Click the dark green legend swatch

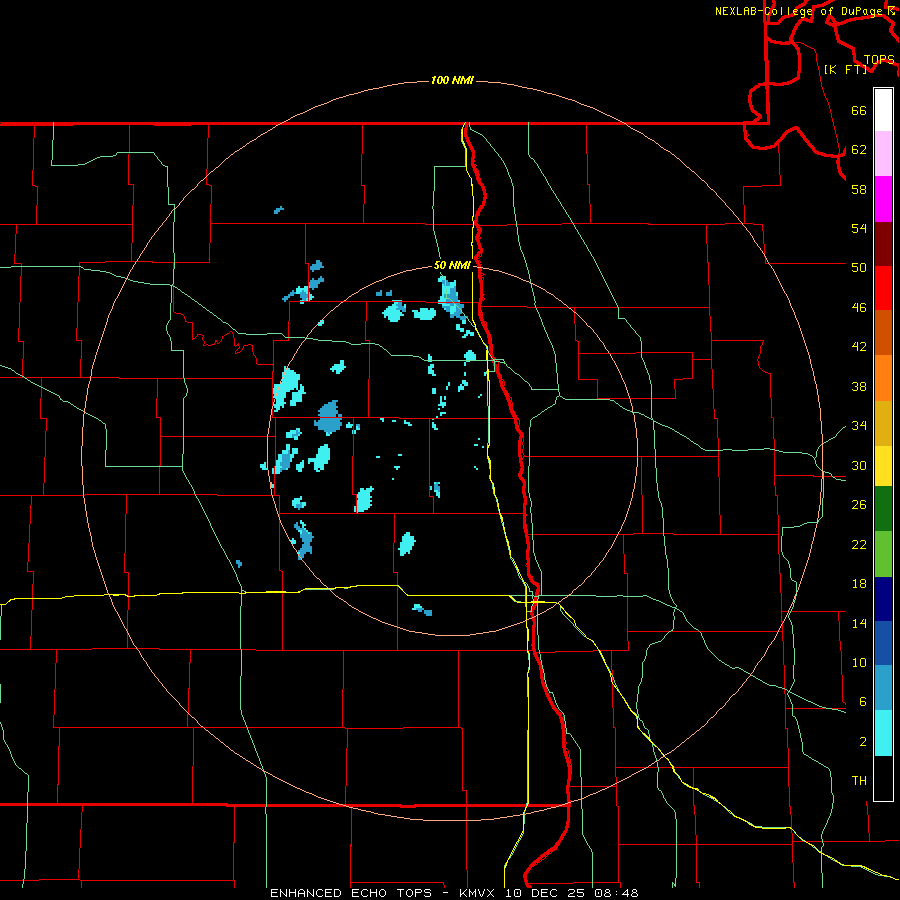pos(883,508)
